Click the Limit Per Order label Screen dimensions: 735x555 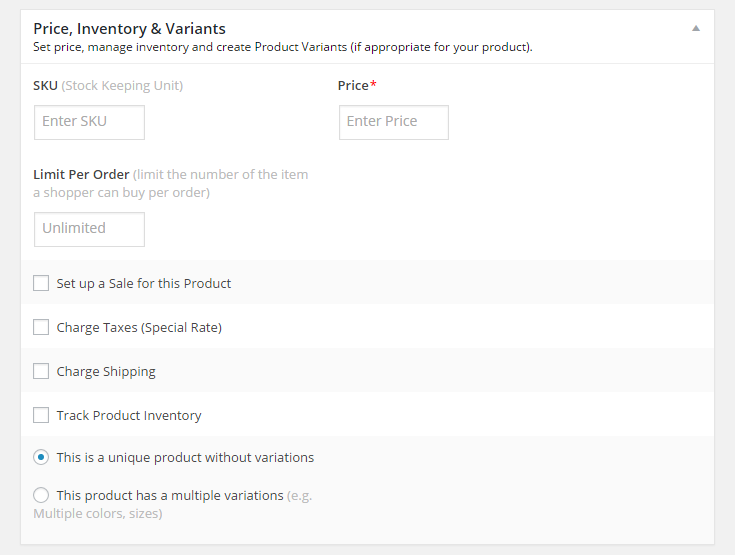[81, 174]
